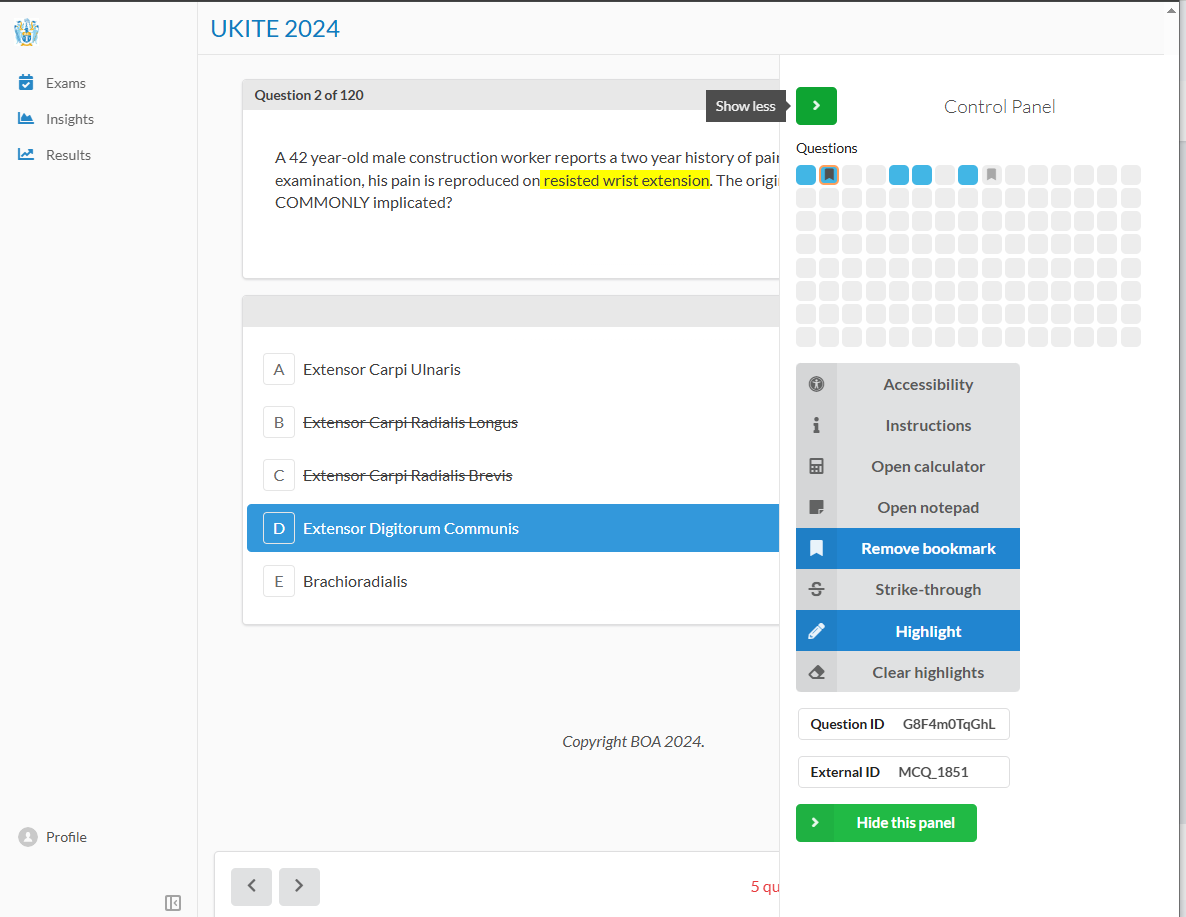Screen dimensions: 1186x917
Task: Hide this panel using the green button
Action: [886, 822]
